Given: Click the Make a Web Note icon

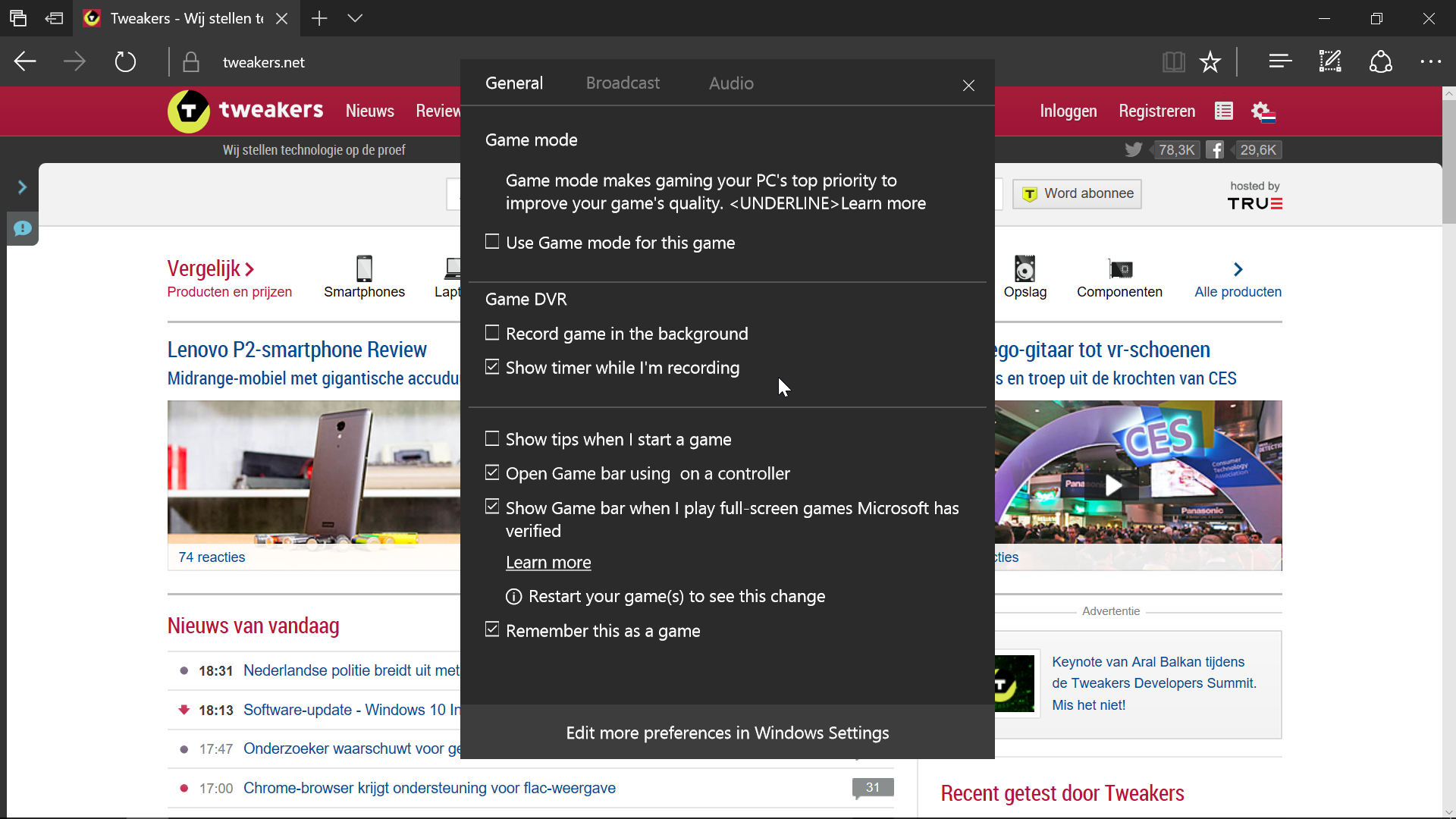Looking at the screenshot, I should [x=1330, y=61].
